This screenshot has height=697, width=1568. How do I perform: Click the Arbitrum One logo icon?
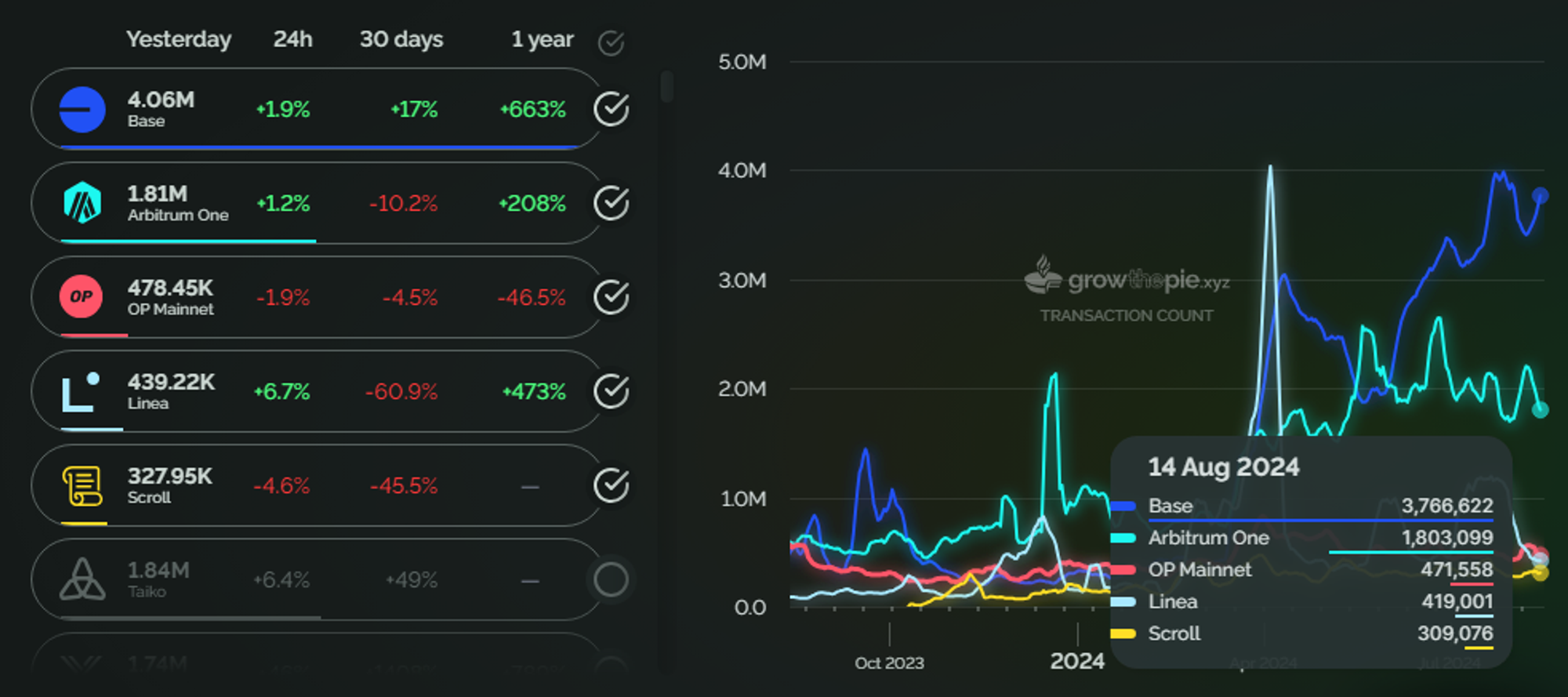click(82, 203)
